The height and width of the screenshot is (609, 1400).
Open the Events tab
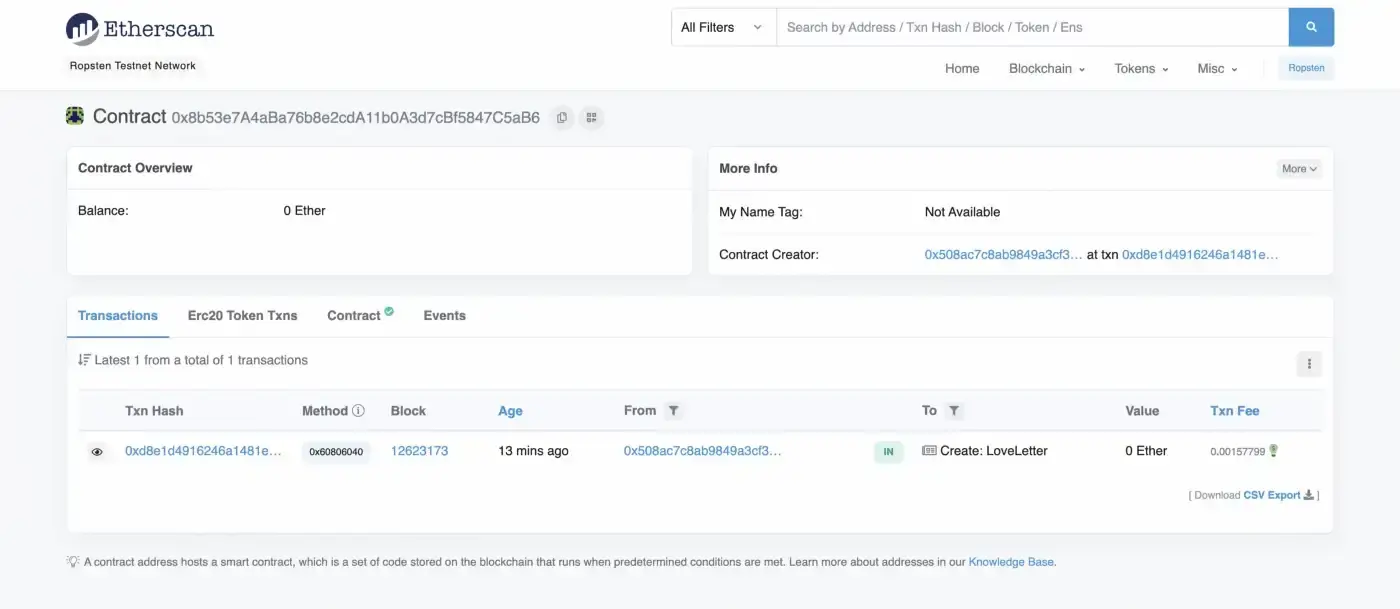pyautogui.click(x=444, y=315)
